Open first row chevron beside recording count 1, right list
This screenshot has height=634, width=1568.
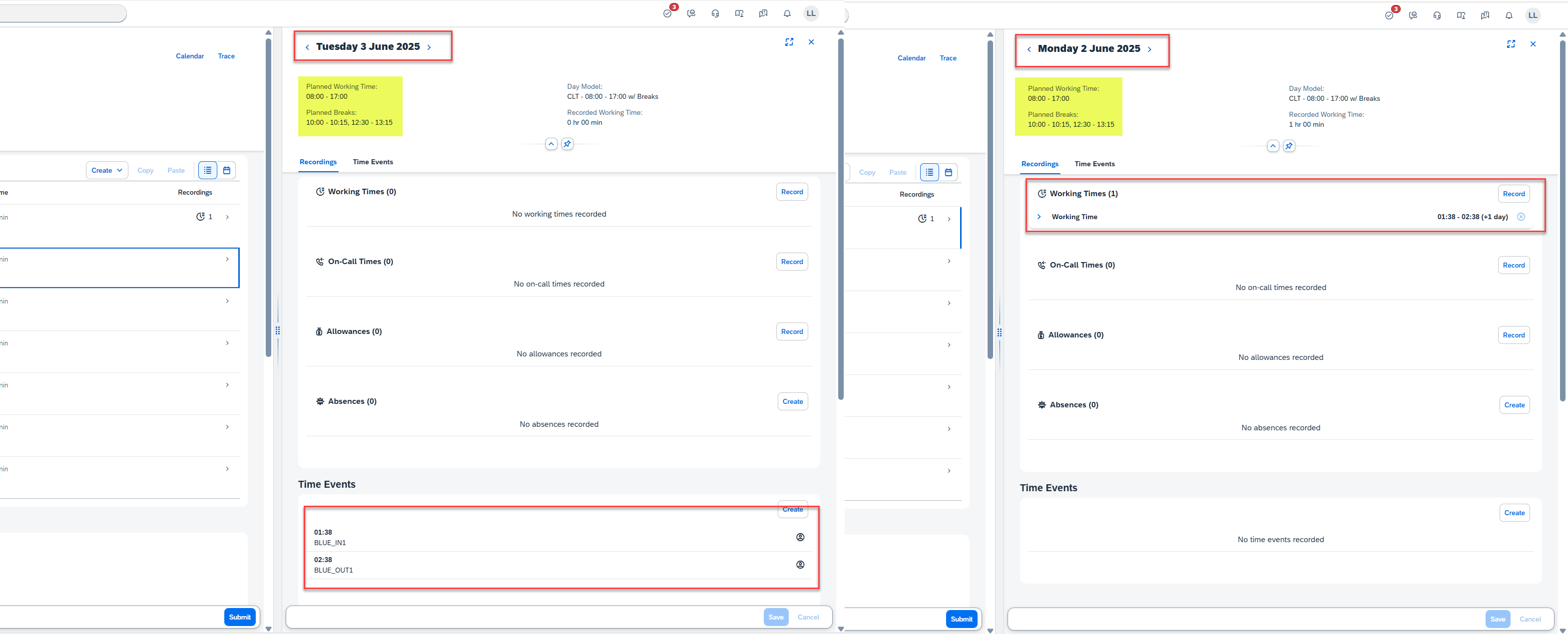[949, 219]
